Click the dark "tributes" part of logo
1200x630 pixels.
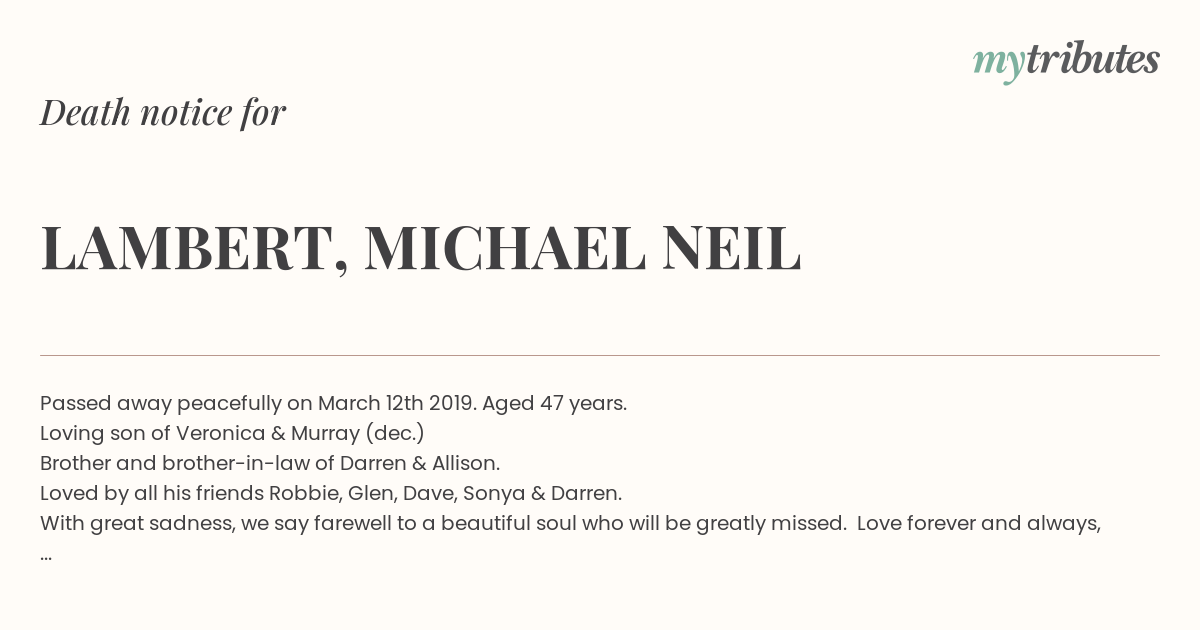click(x=1092, y=59)
